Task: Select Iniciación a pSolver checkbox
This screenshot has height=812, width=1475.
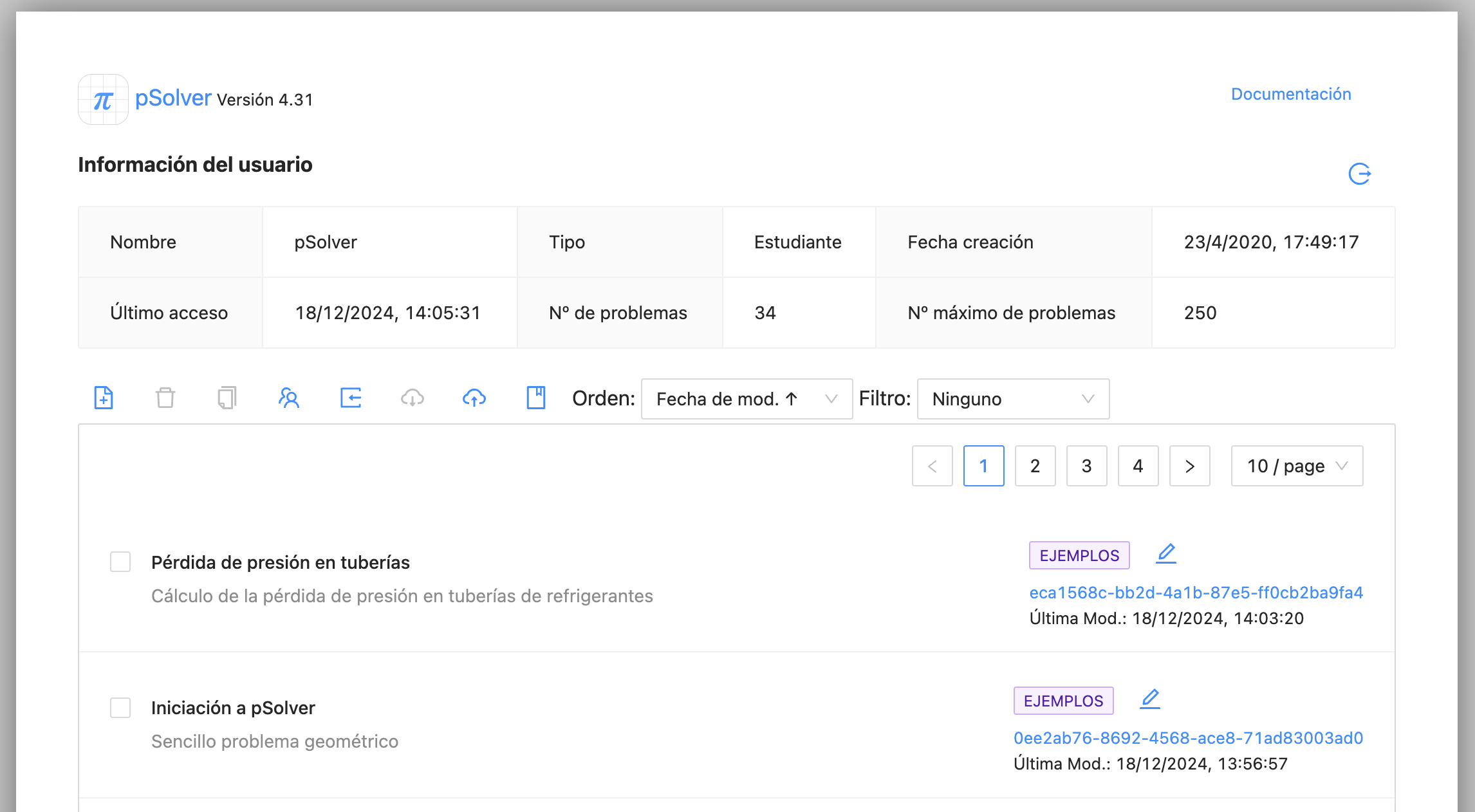Action: [x=120, y=707]
